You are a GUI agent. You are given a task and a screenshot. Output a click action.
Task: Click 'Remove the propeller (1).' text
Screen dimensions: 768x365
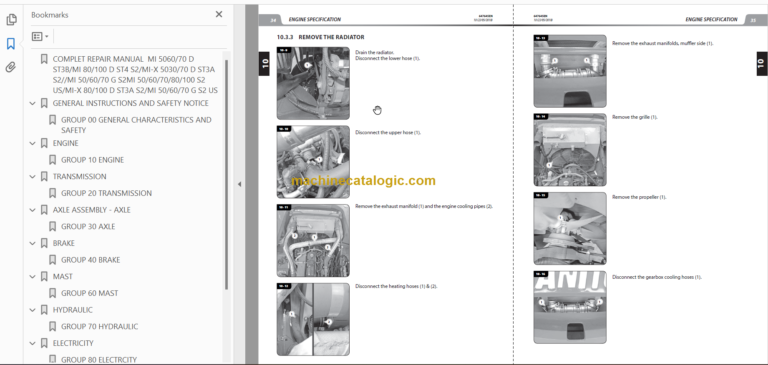(x=639, y=197)
